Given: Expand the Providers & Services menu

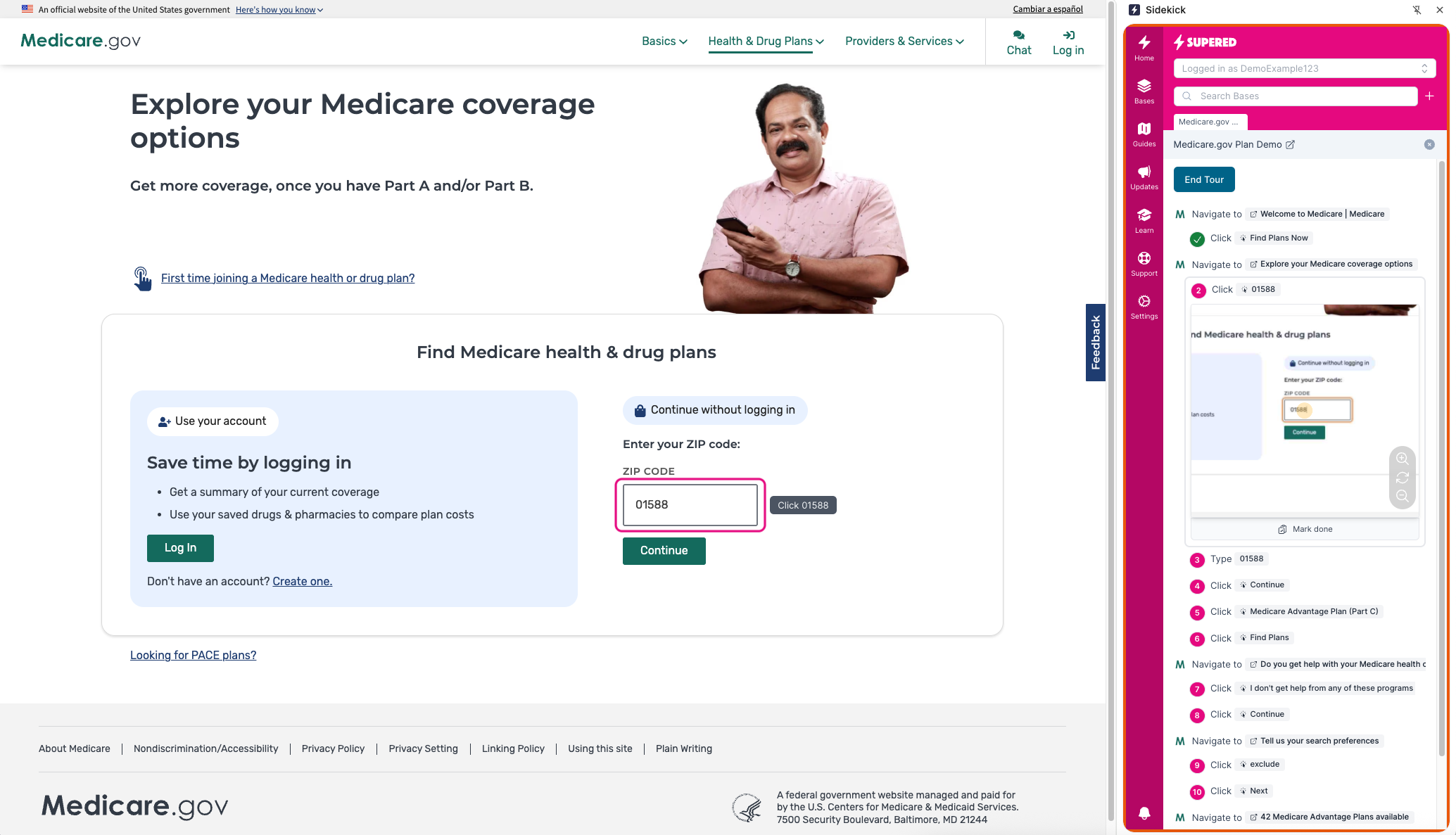Looking at the screenshot, I should 904,42.
